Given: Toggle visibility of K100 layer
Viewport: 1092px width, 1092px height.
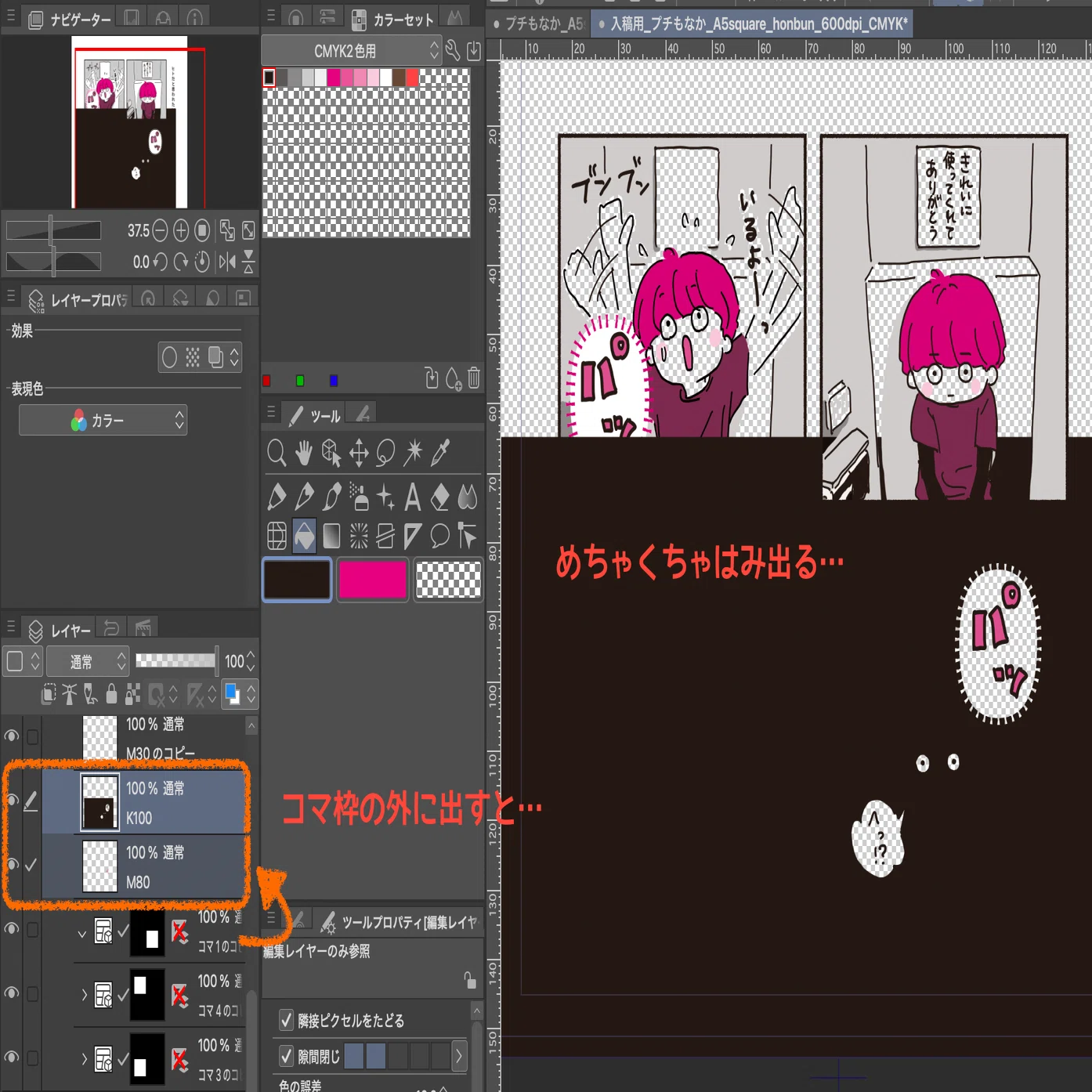Looking at the screenshot, I should tap(12, 800).
